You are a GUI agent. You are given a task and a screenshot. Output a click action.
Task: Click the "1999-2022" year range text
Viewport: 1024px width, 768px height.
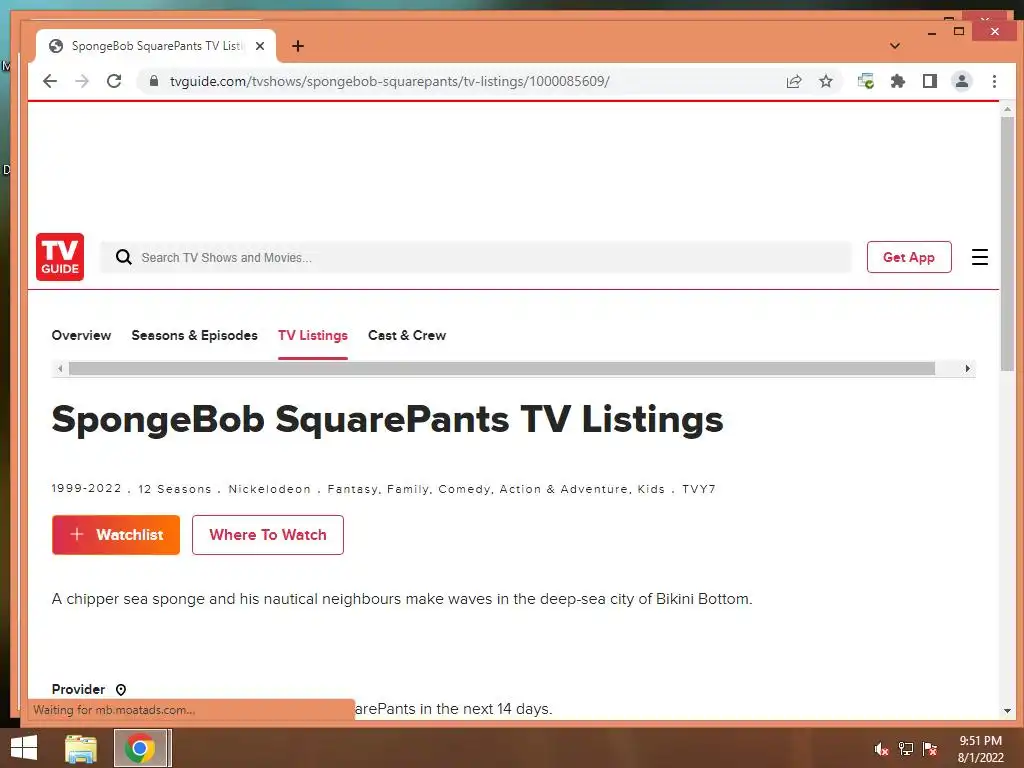[87, 488]
